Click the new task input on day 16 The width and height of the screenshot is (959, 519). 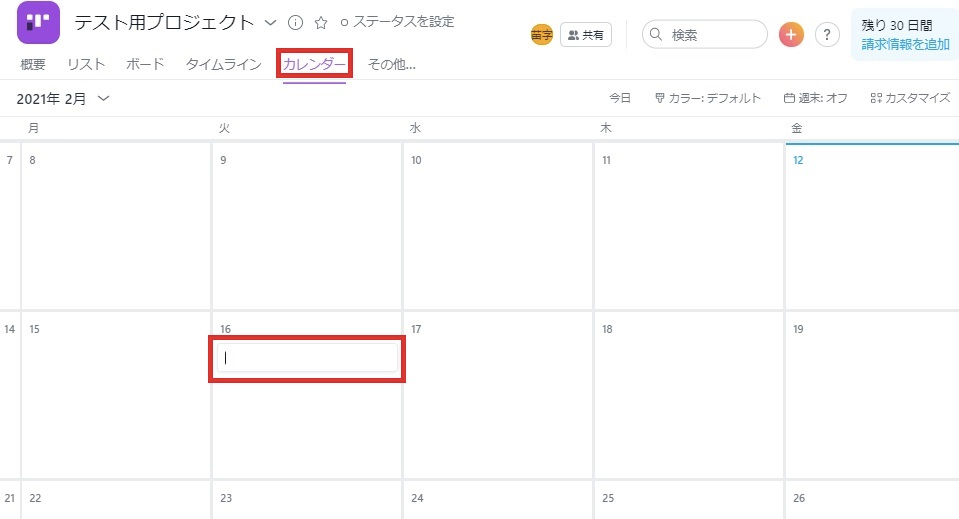306,358
